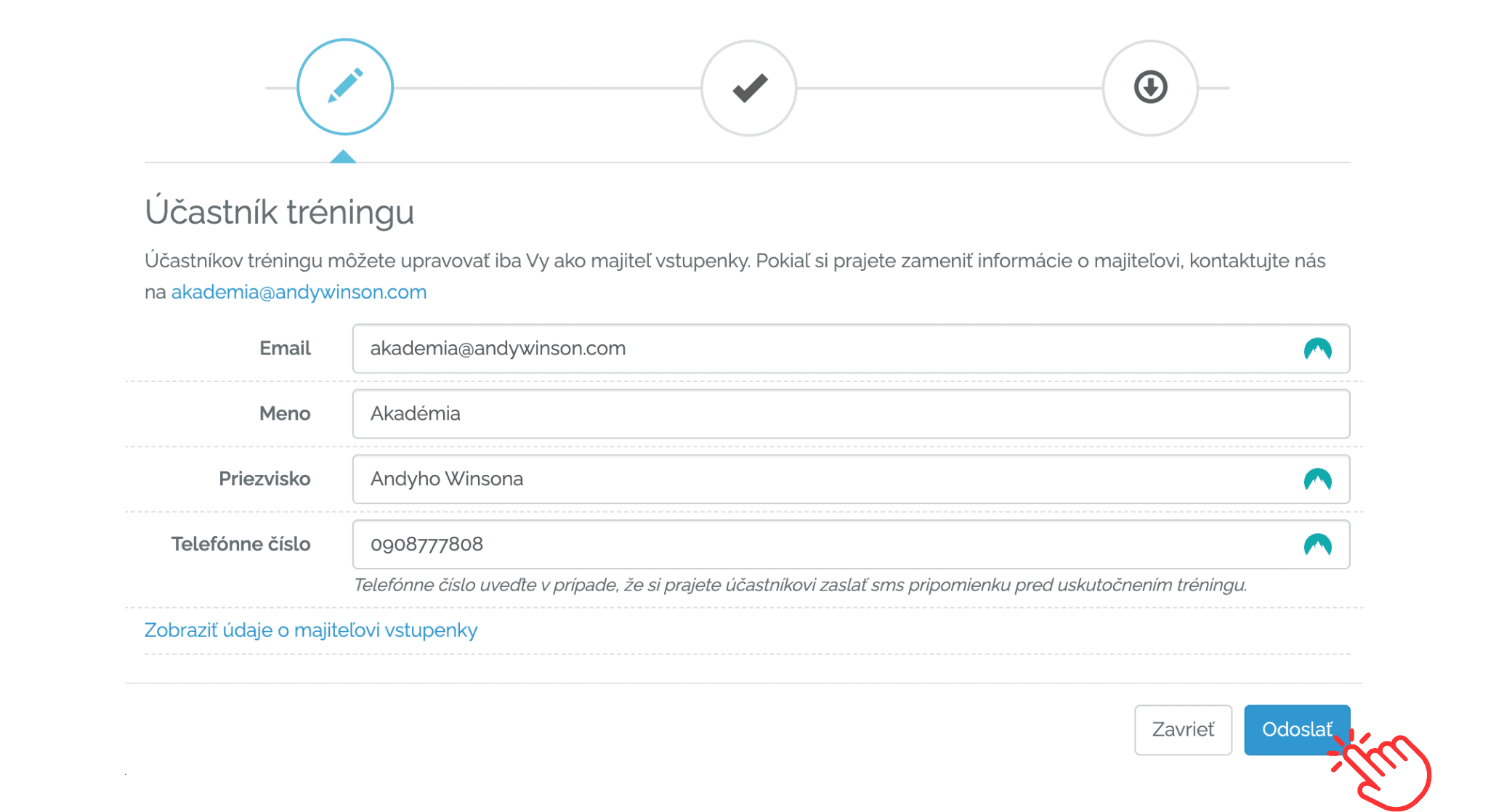Click the autofill icon in the Email field
This screenshot has height=812, width=1488.
click(x=1317, y=349)
